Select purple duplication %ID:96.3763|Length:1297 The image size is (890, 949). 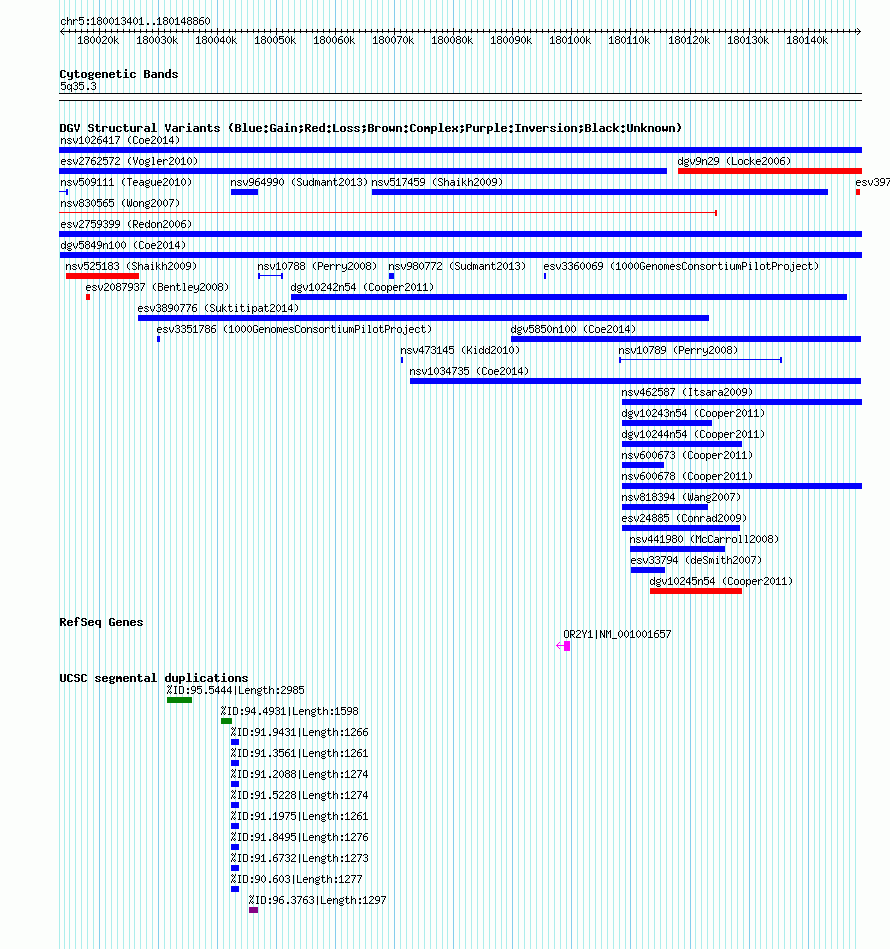point(254,910)
